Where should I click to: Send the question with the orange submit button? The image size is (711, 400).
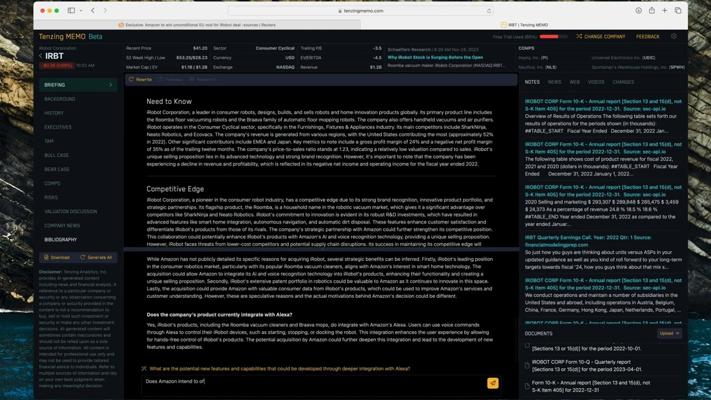click(492, 383)
